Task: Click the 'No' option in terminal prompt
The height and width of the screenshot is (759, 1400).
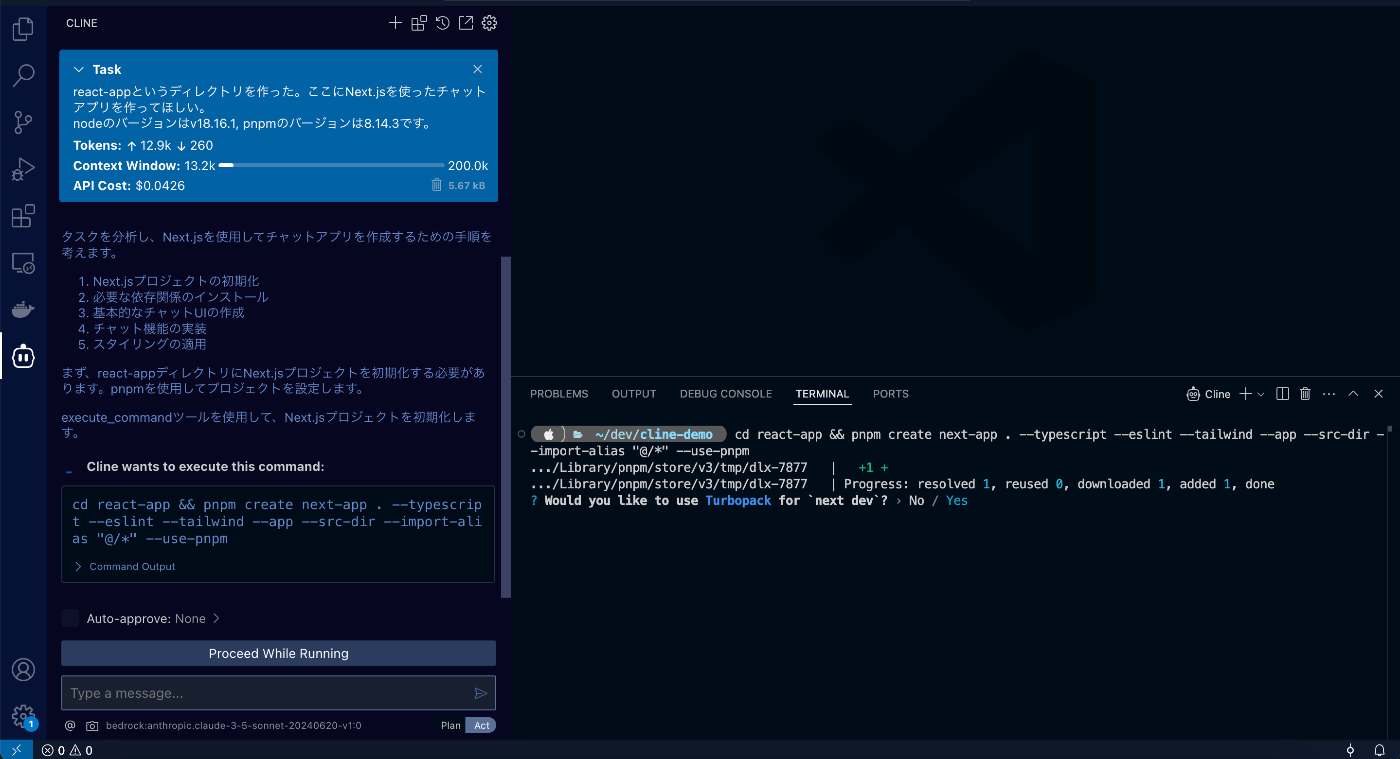Action: [917, 500]
